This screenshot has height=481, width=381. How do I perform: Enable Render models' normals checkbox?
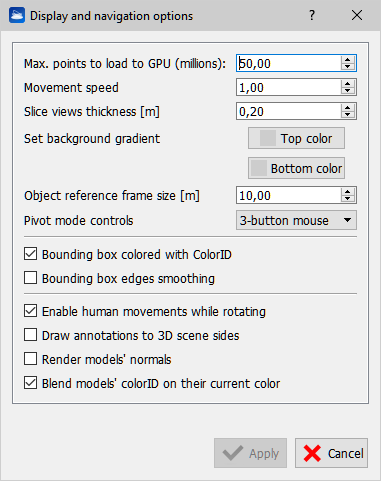[30, 359]
